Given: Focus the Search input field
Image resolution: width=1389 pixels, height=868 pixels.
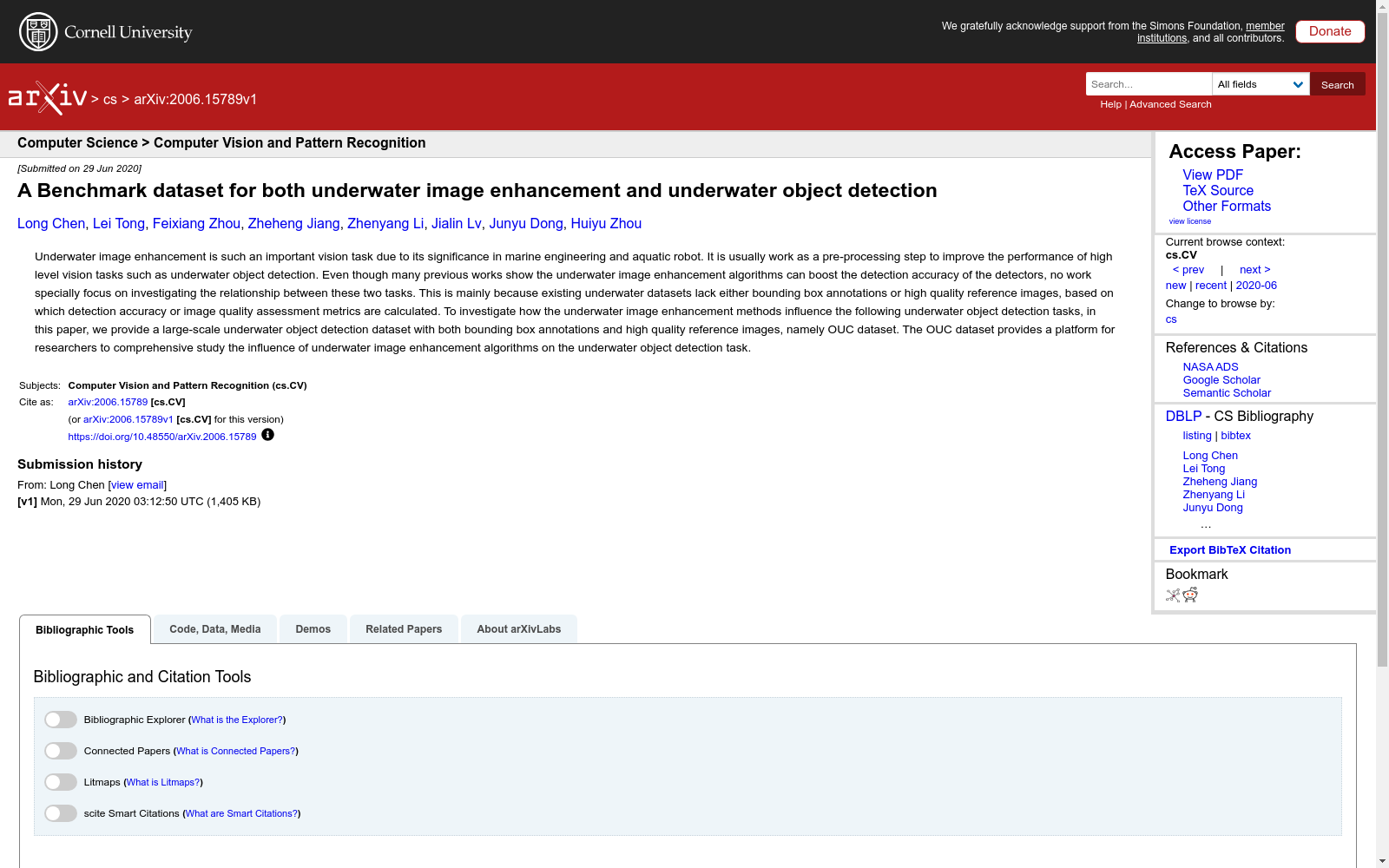Looking at the screenshot, I should (1149, 84).
